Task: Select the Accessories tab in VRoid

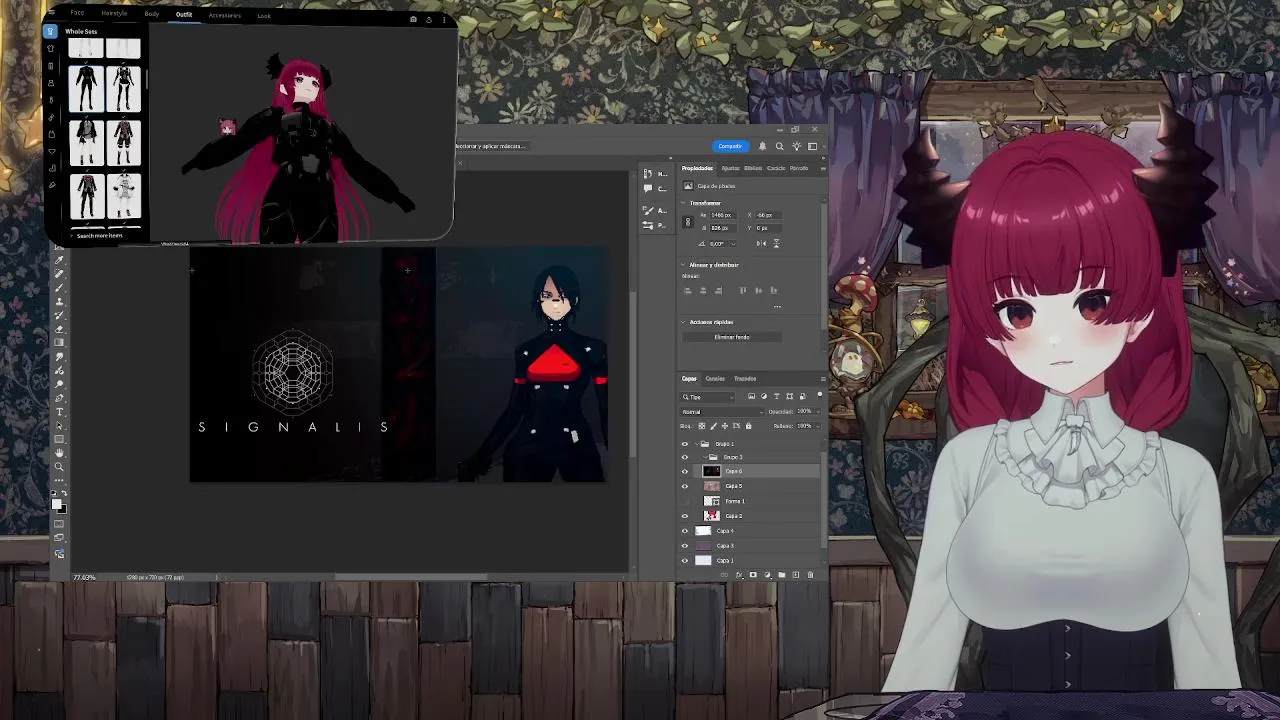Action: 225,15
